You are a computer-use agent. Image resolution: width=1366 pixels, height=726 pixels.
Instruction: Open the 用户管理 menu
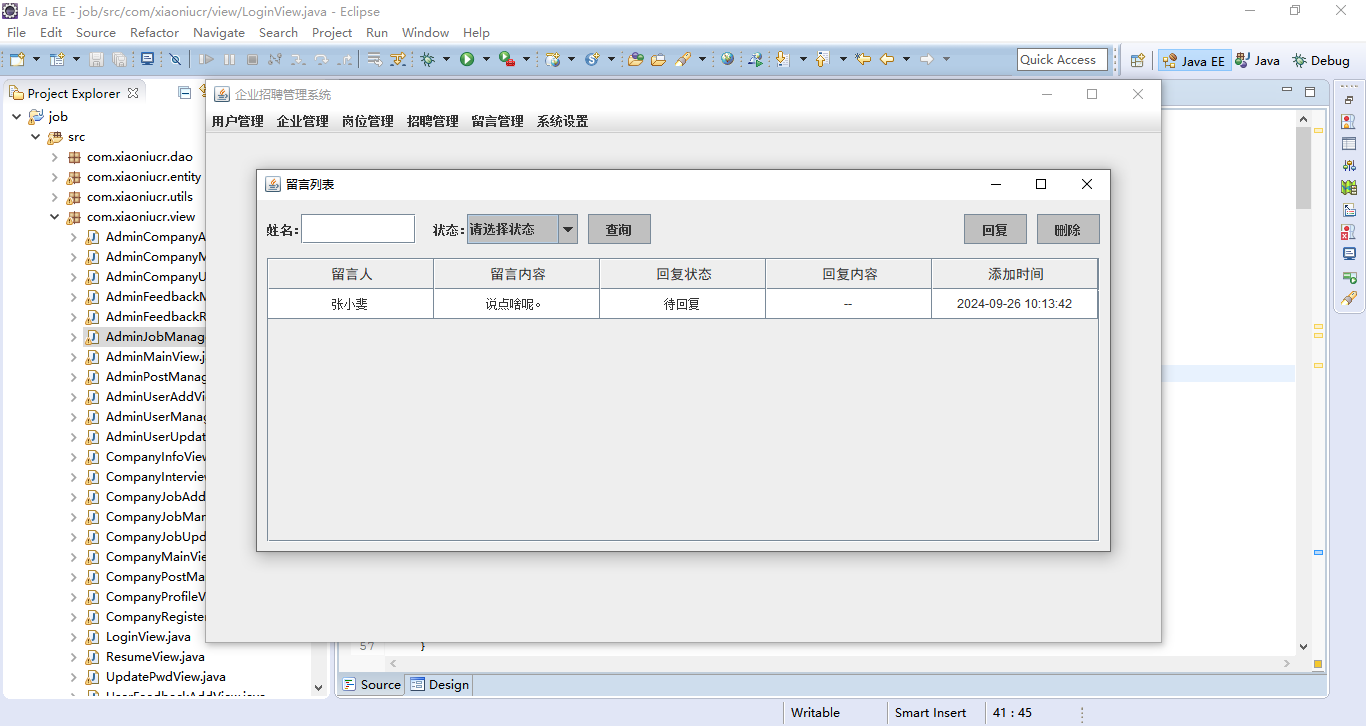[x=237, y=122]
